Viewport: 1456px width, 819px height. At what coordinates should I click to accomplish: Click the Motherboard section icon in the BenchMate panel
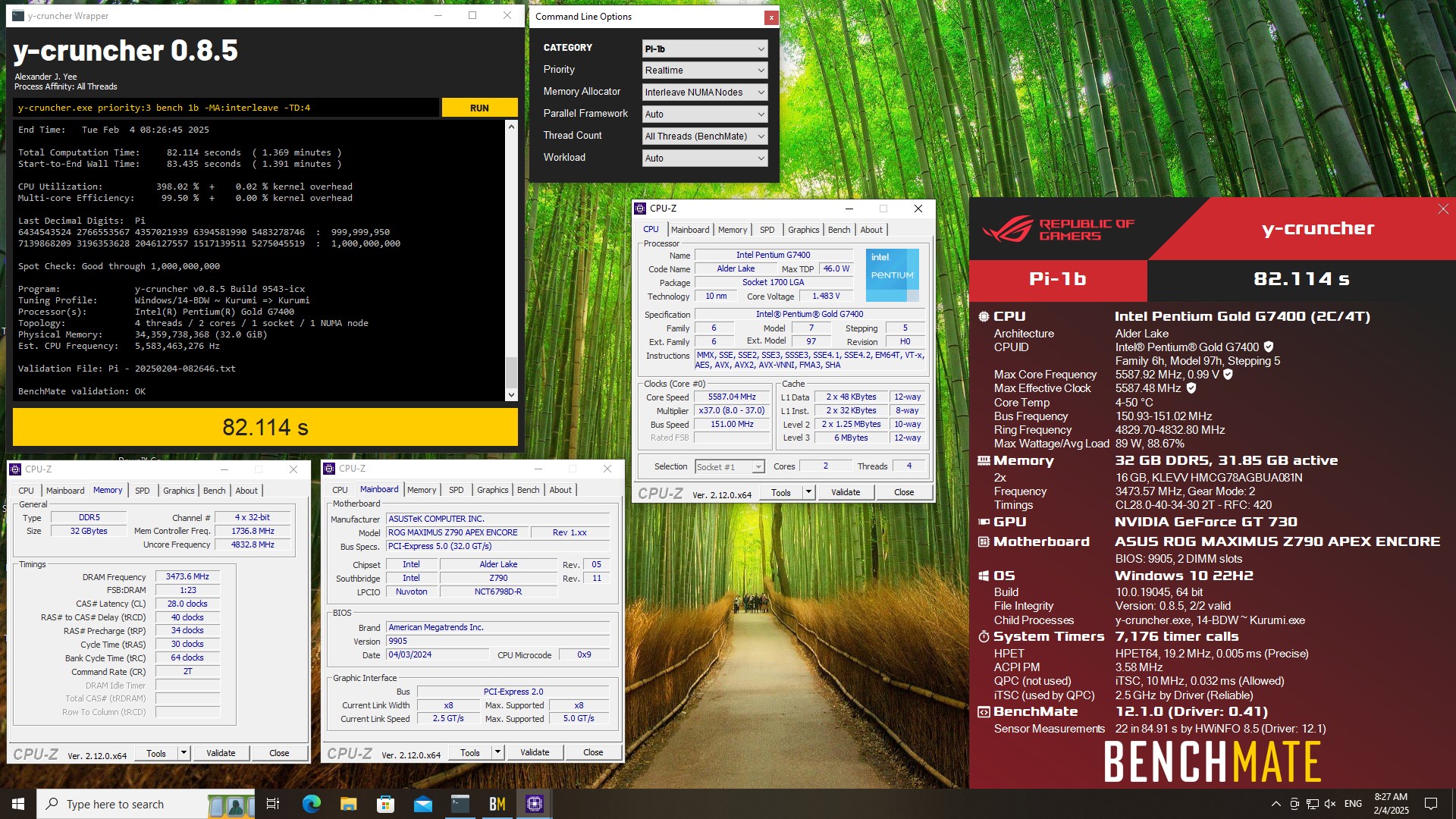point(984,541)
